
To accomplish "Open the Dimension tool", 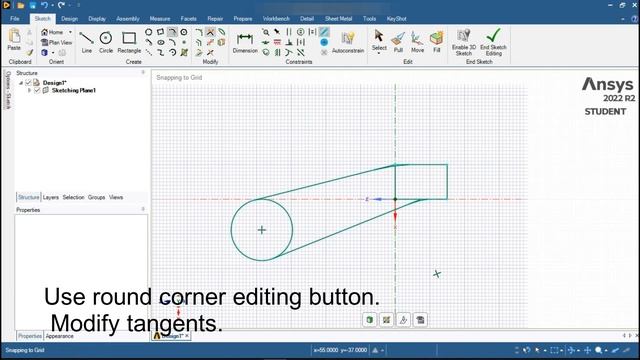I will pos(245,42).
